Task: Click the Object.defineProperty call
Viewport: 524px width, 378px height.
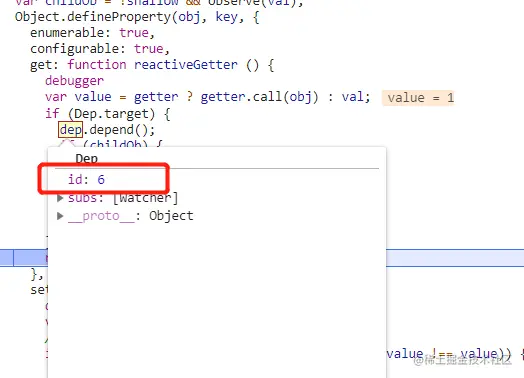Action: (x=93, y=17)
